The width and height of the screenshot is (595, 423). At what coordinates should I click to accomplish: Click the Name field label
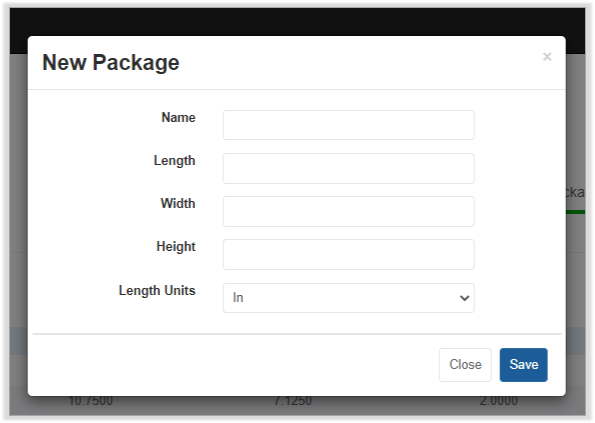(x=178, y=118)
